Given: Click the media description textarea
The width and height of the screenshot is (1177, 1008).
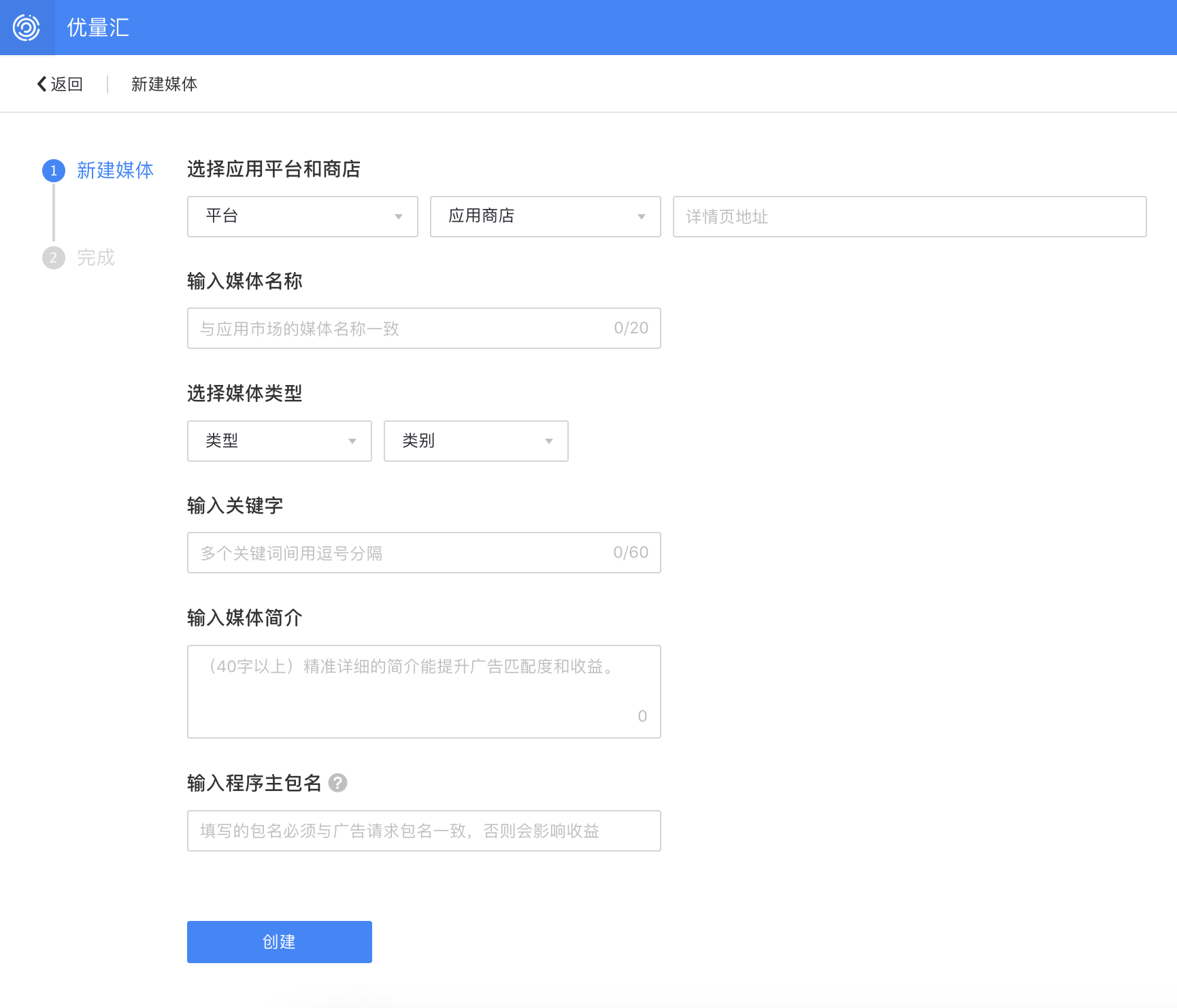Looking at the screenshot, I should (x=424, y=692).
